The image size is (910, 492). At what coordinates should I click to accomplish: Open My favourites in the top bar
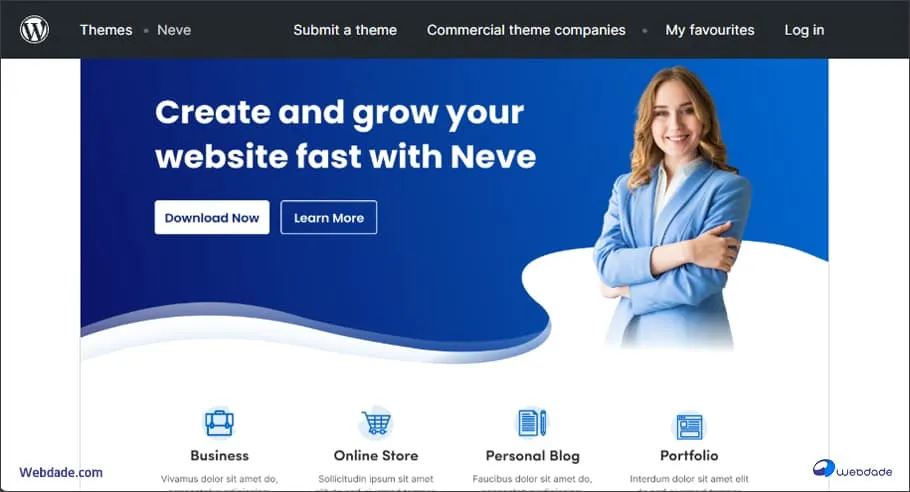(x=710, y=30)
